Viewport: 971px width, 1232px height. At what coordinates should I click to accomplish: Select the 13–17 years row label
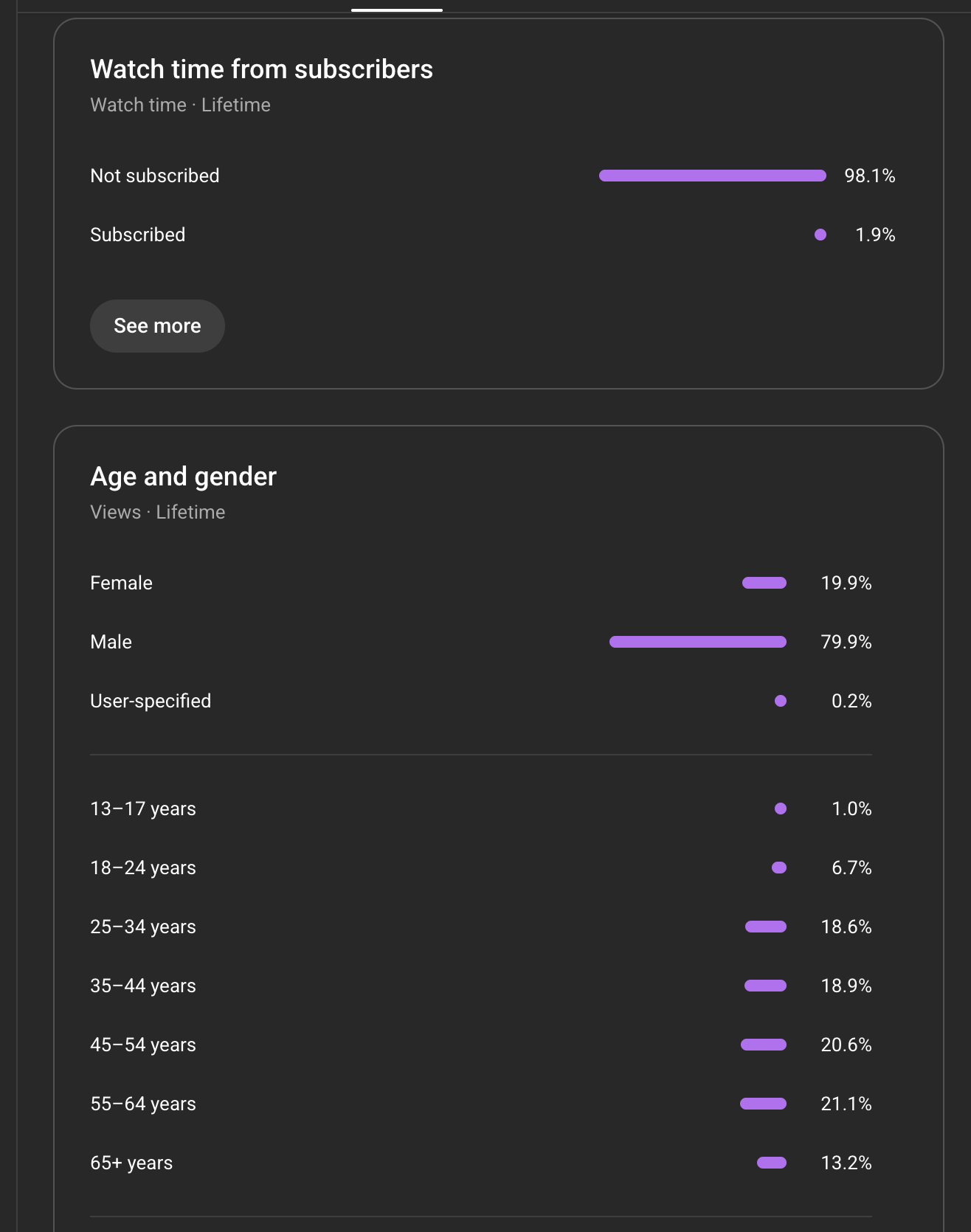143,809
